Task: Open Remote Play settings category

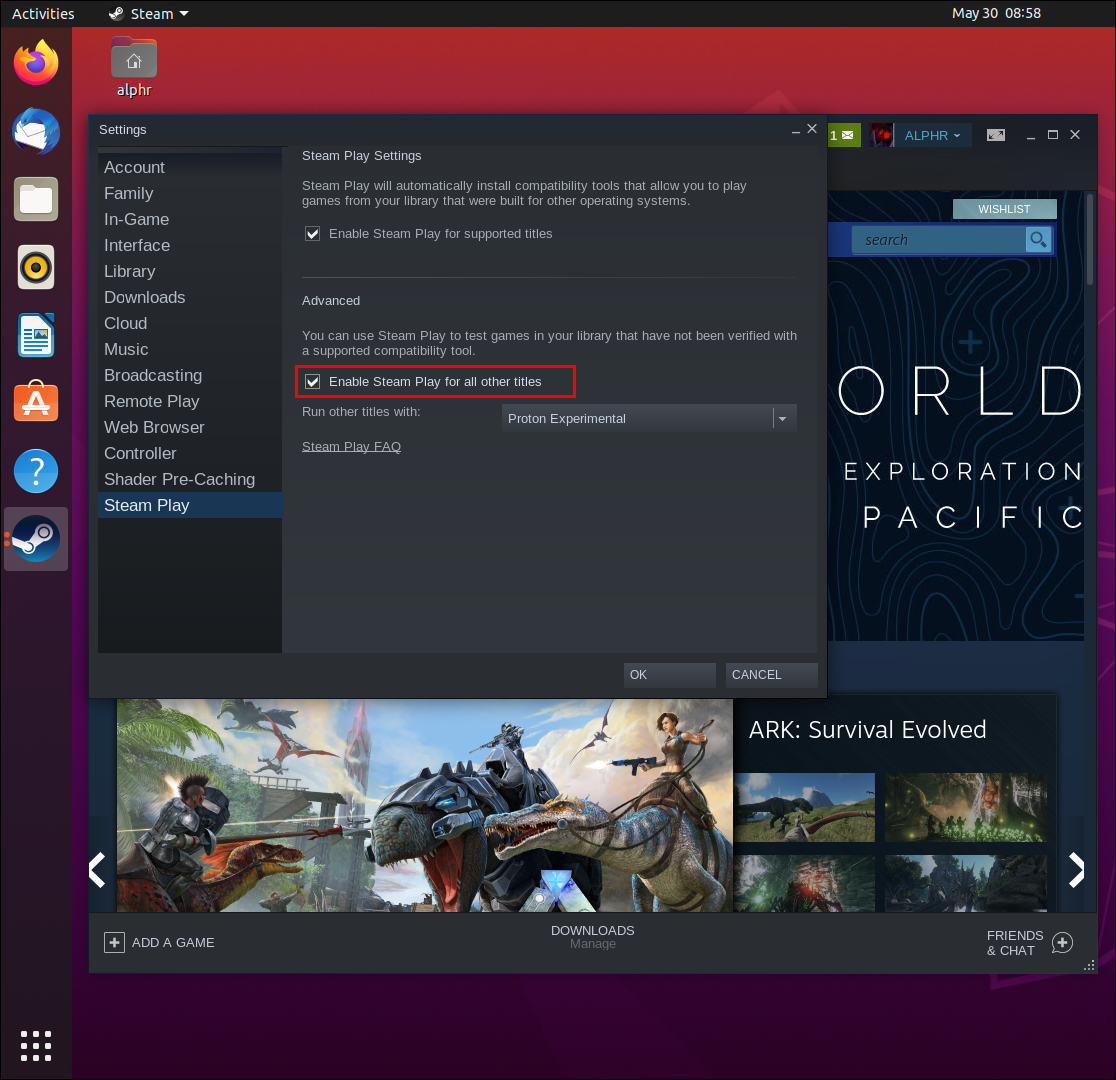Action: (190, 401)
